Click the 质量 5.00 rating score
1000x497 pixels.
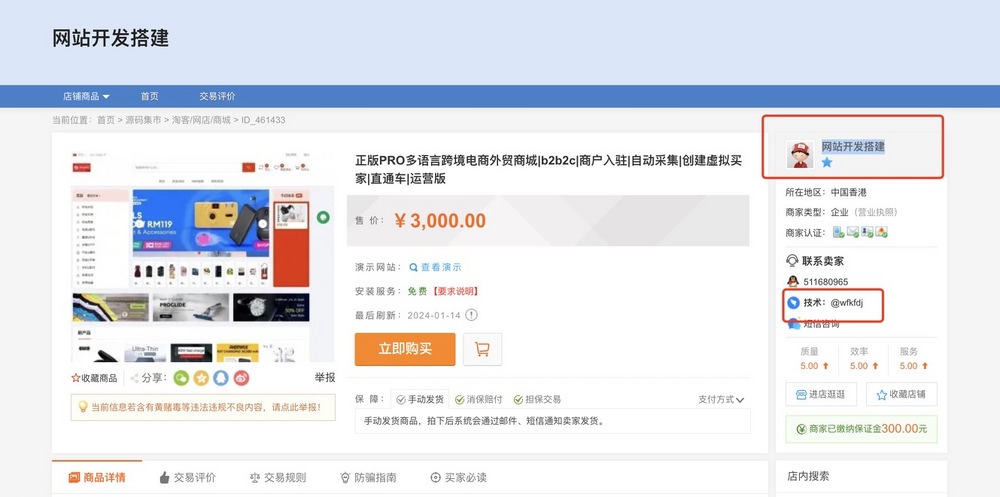[809, 366]
